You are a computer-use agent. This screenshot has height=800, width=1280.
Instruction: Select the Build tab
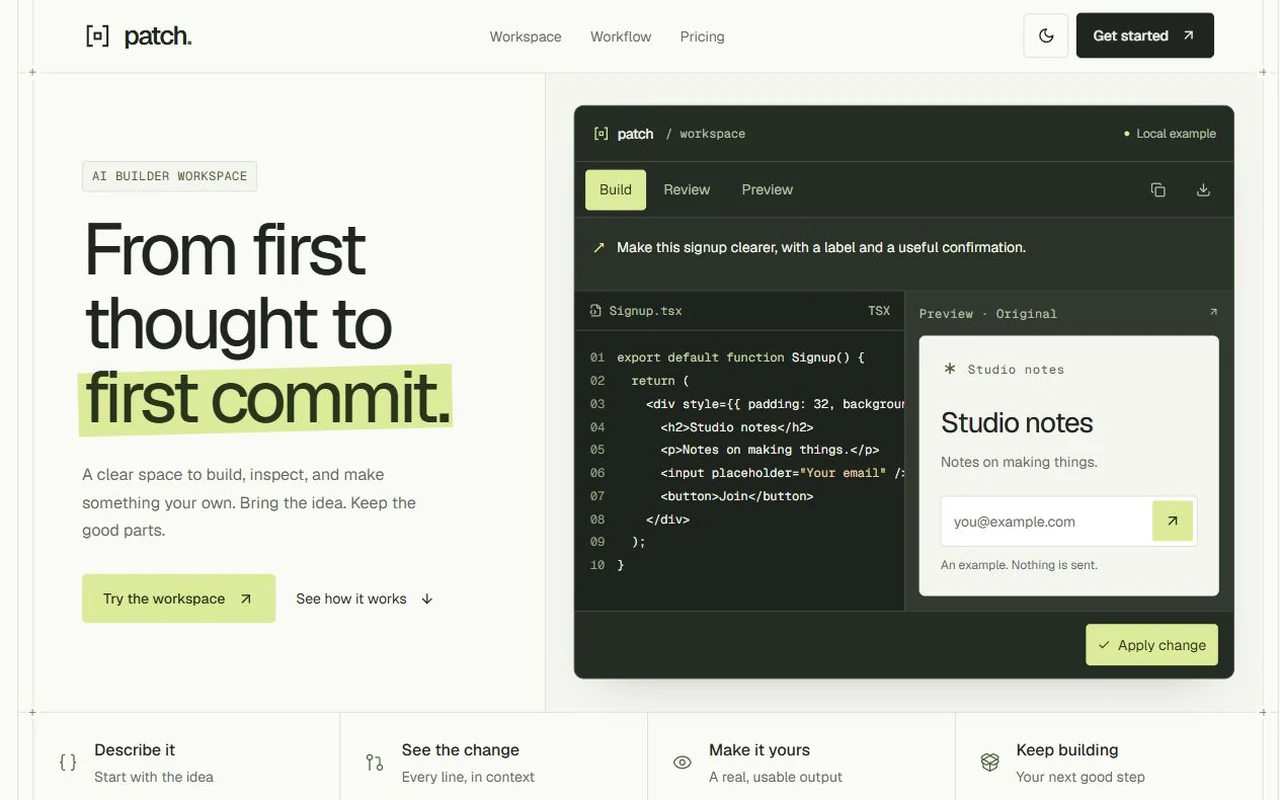[x=615, y=190]
